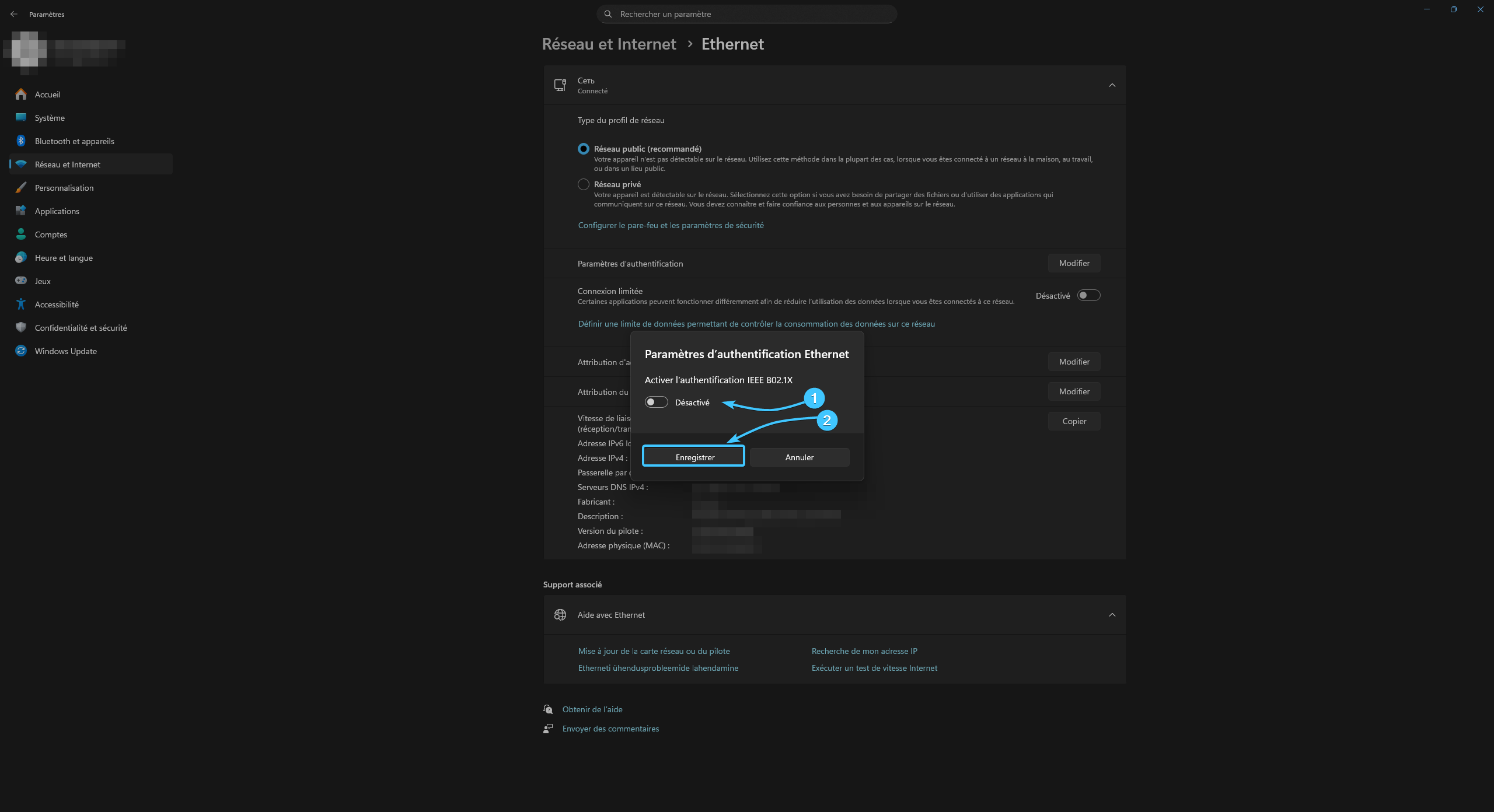Click the Enregistrer button

(x=694, y=457)
